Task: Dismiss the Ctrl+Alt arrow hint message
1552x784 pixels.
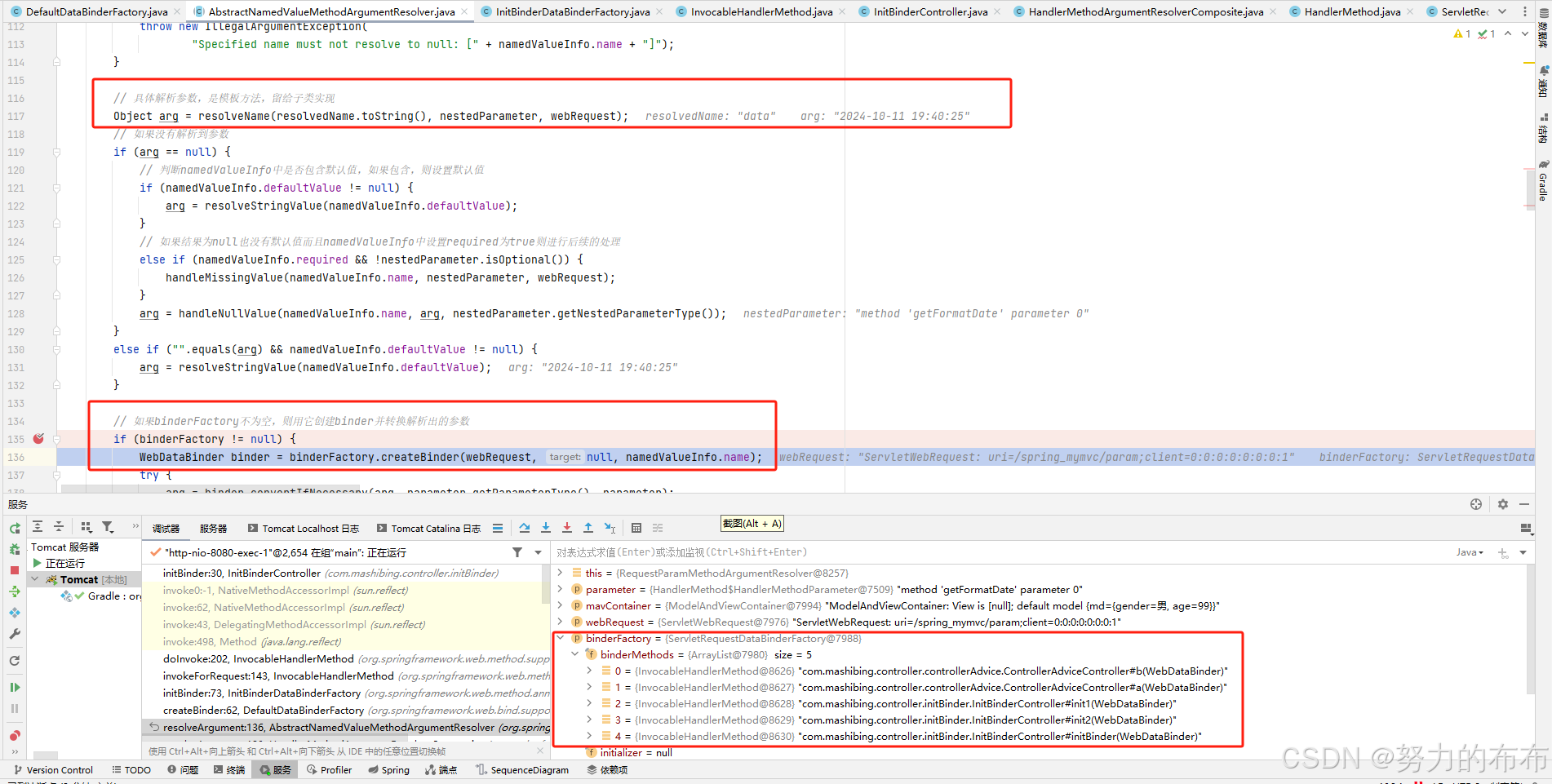Action: pyautogui.click(x=540, y=750)
